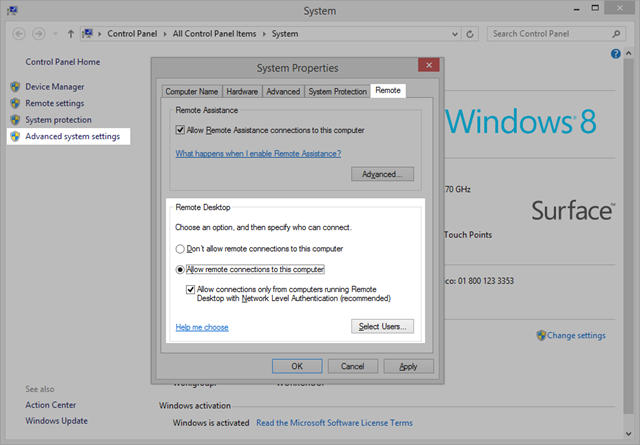The height and width of the screenshot is (445, 640).
Task: Click the shield icon next to Change settings
Action: 541,336
